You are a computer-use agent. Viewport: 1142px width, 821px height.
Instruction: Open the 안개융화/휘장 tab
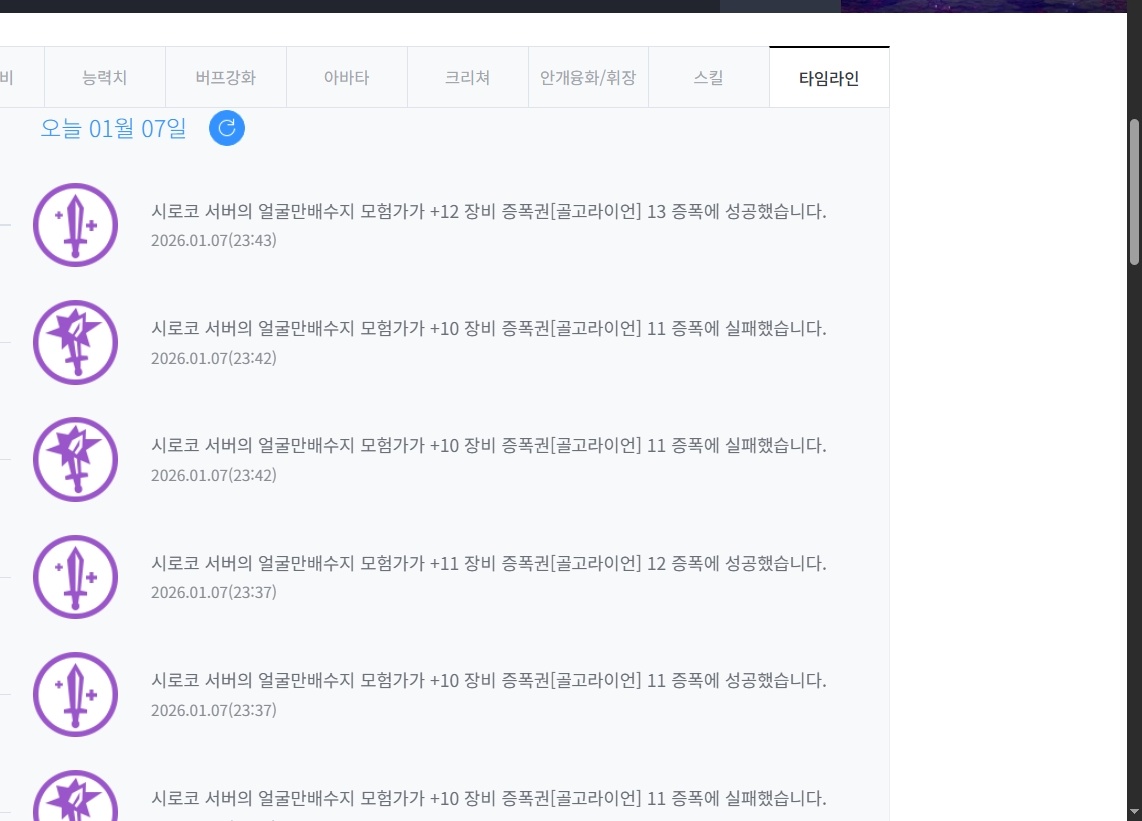coord(588,77)
